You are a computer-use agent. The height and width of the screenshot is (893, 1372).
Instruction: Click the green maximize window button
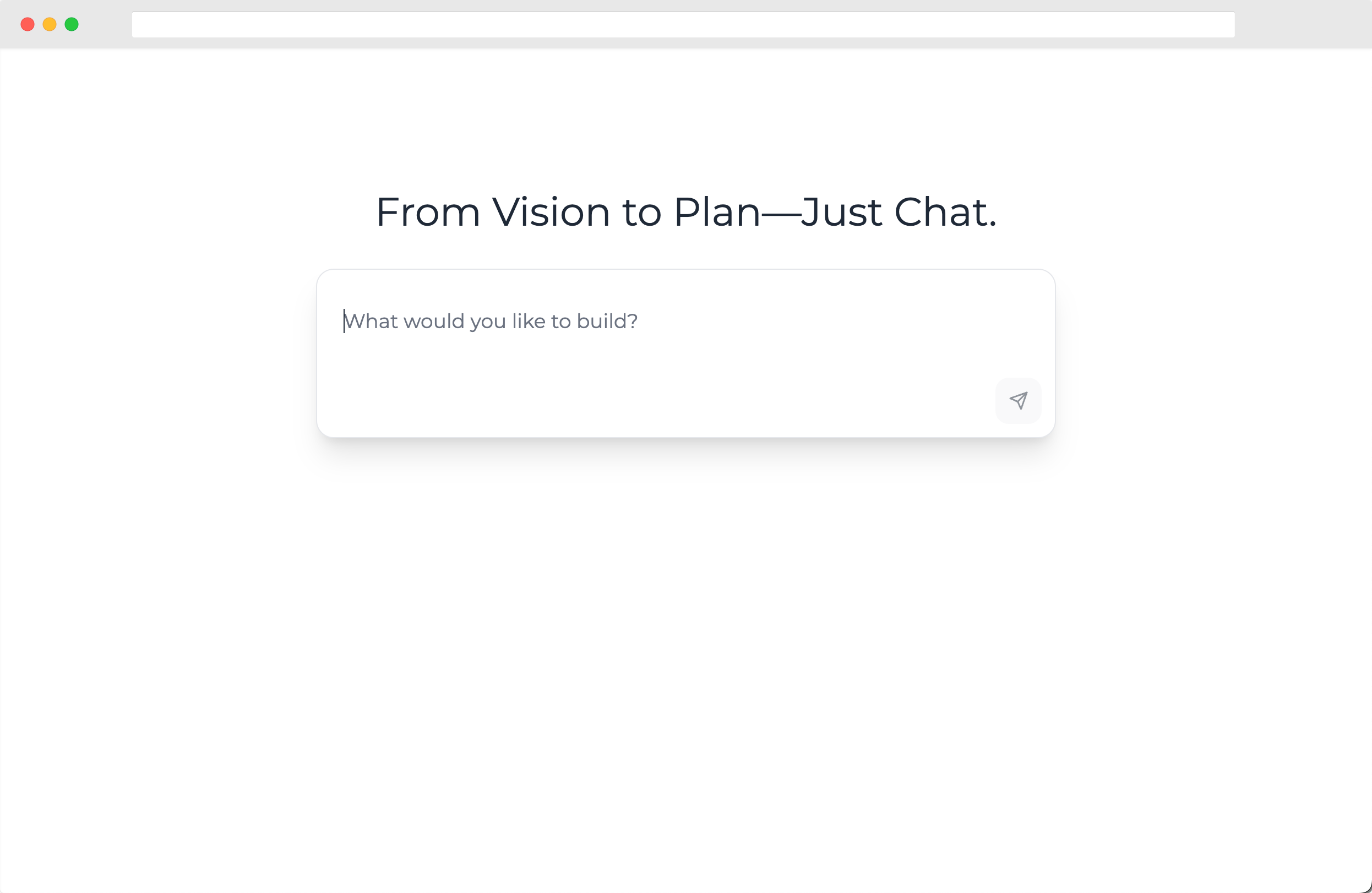tap(72, 24)
